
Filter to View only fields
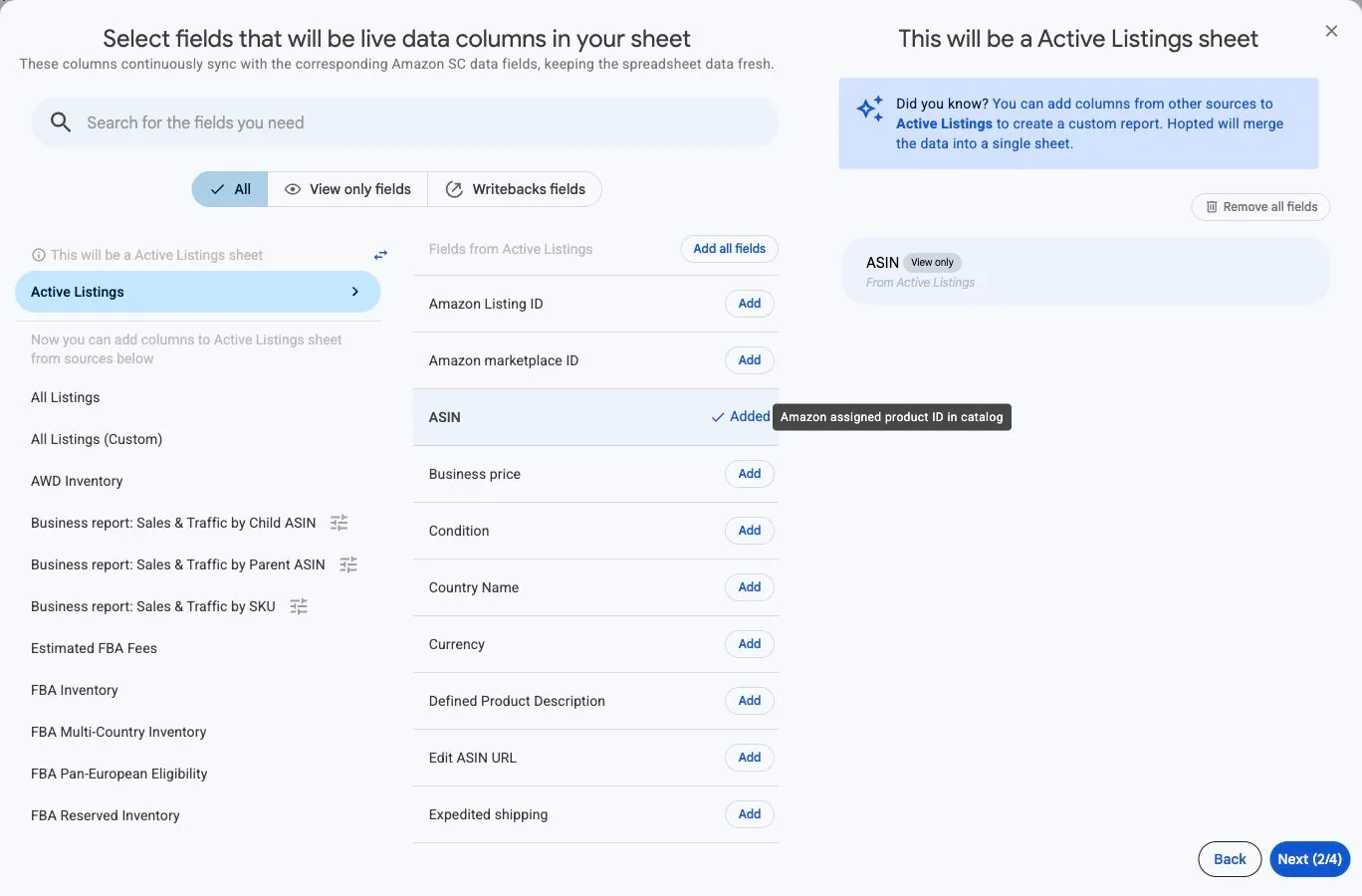[347, 189]
